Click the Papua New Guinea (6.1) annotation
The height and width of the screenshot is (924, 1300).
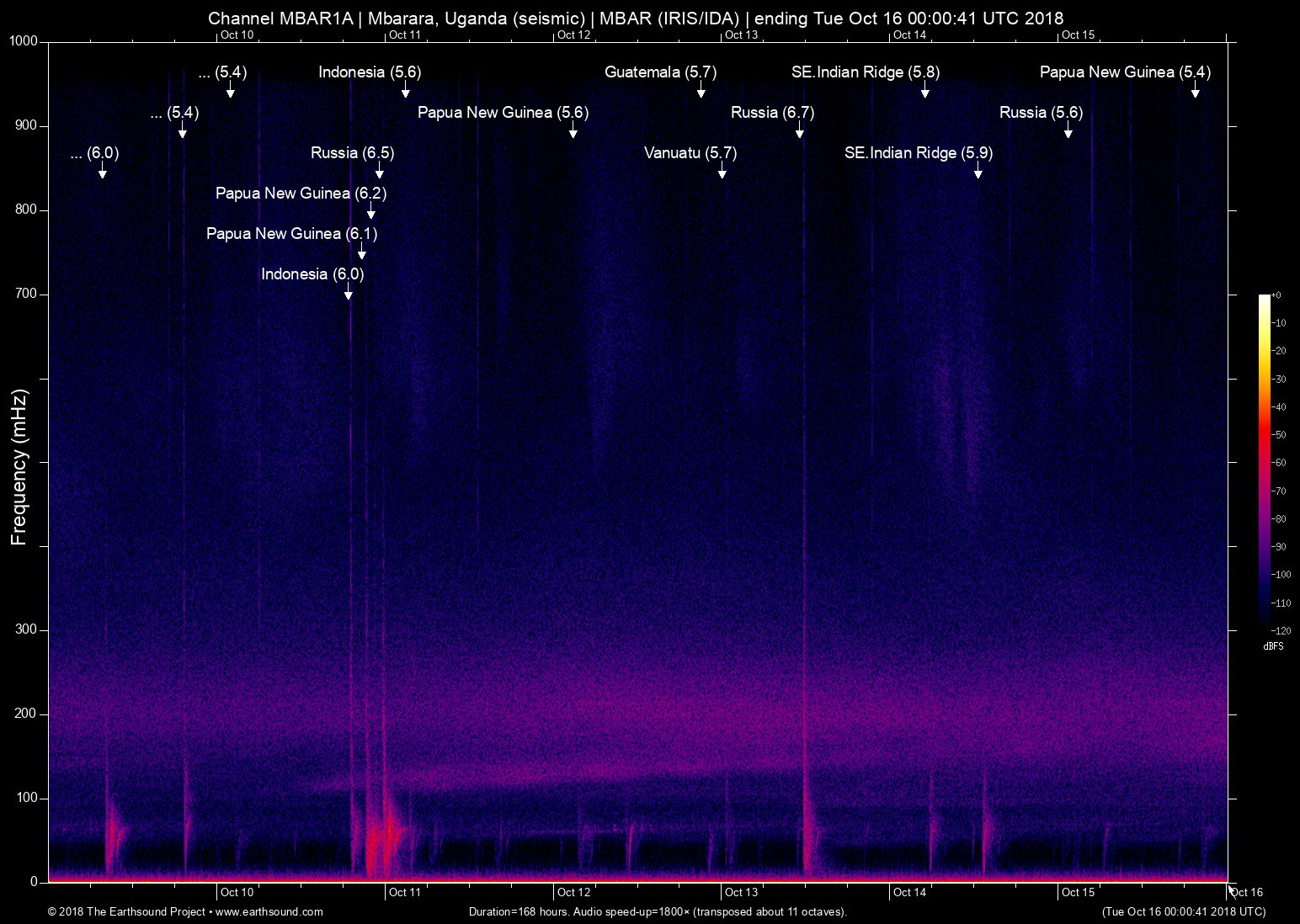tap(292, 234)
